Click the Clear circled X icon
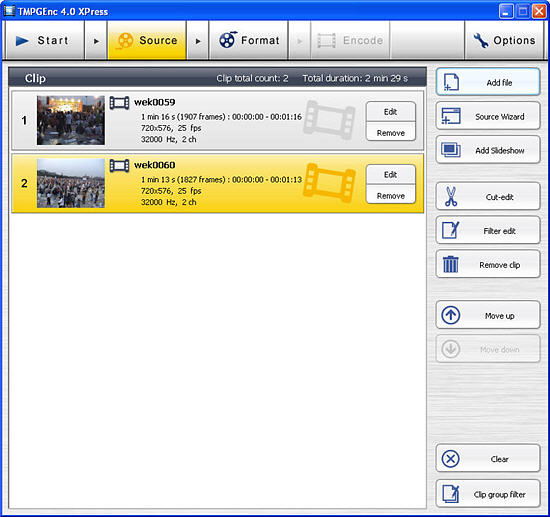The height and width of the screenshot is (517, 550). point(451,458)
